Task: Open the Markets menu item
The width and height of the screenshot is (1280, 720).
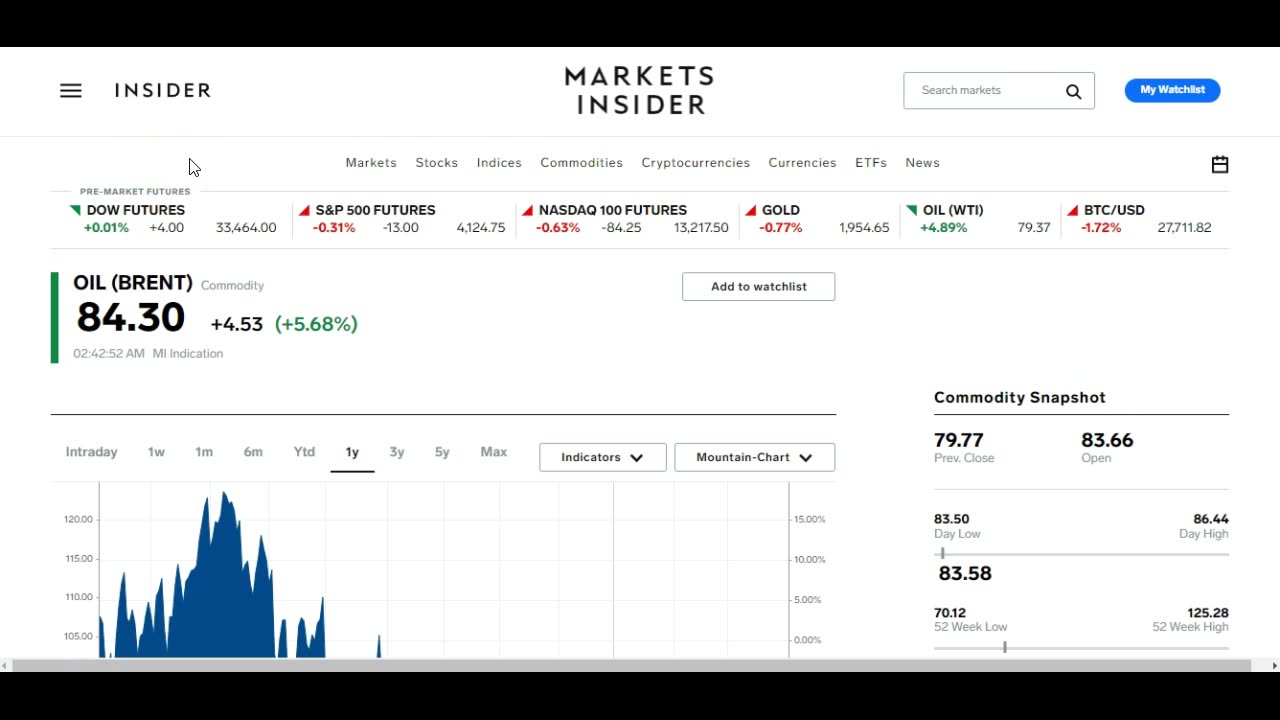Action: (371, 163)
